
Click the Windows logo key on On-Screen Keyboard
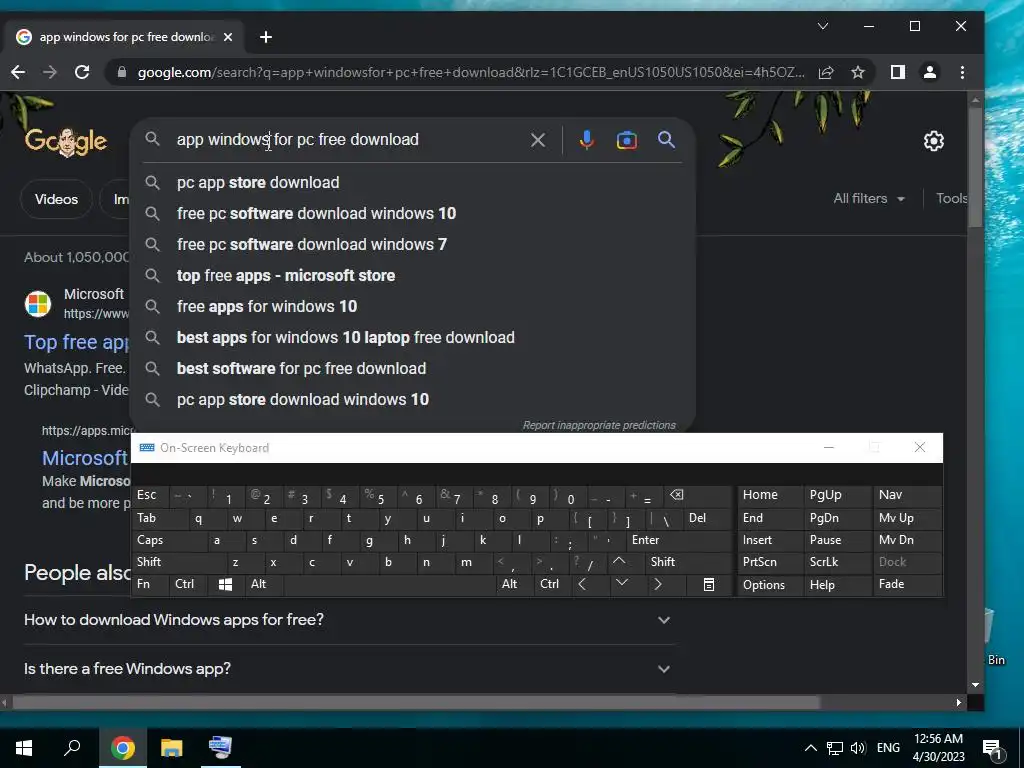[x=225, y=584]
